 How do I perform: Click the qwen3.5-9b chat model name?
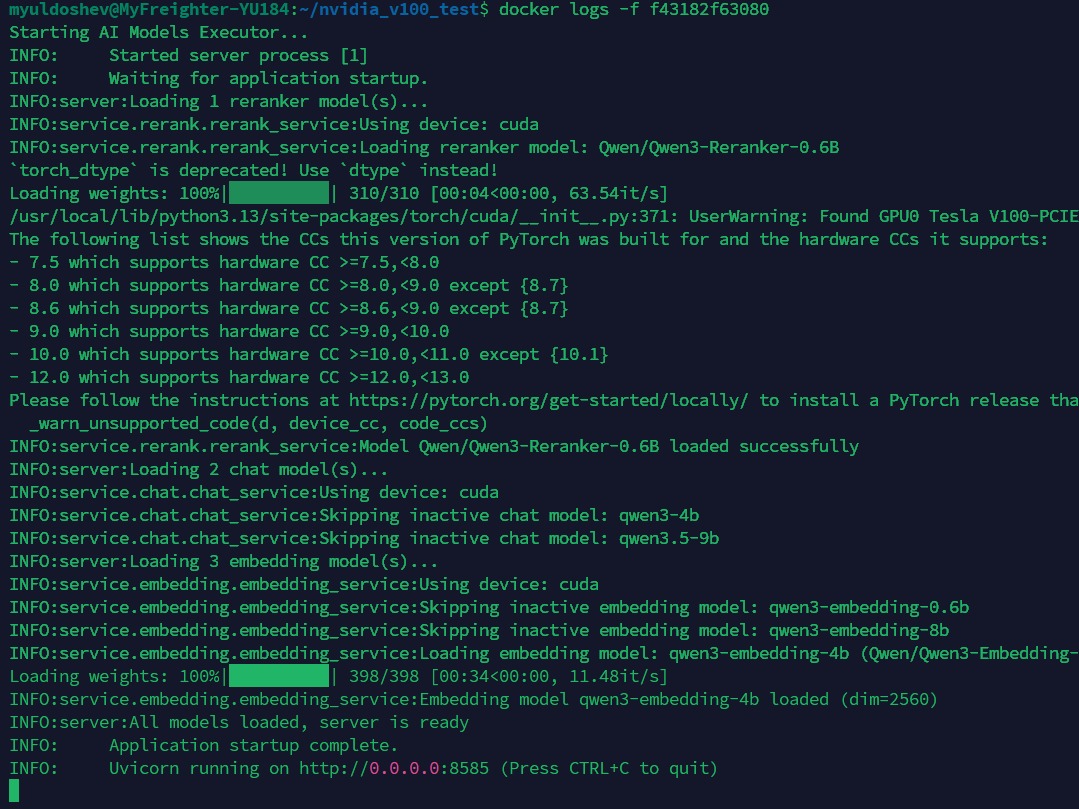pyautogui.click(x=668, y=538)
